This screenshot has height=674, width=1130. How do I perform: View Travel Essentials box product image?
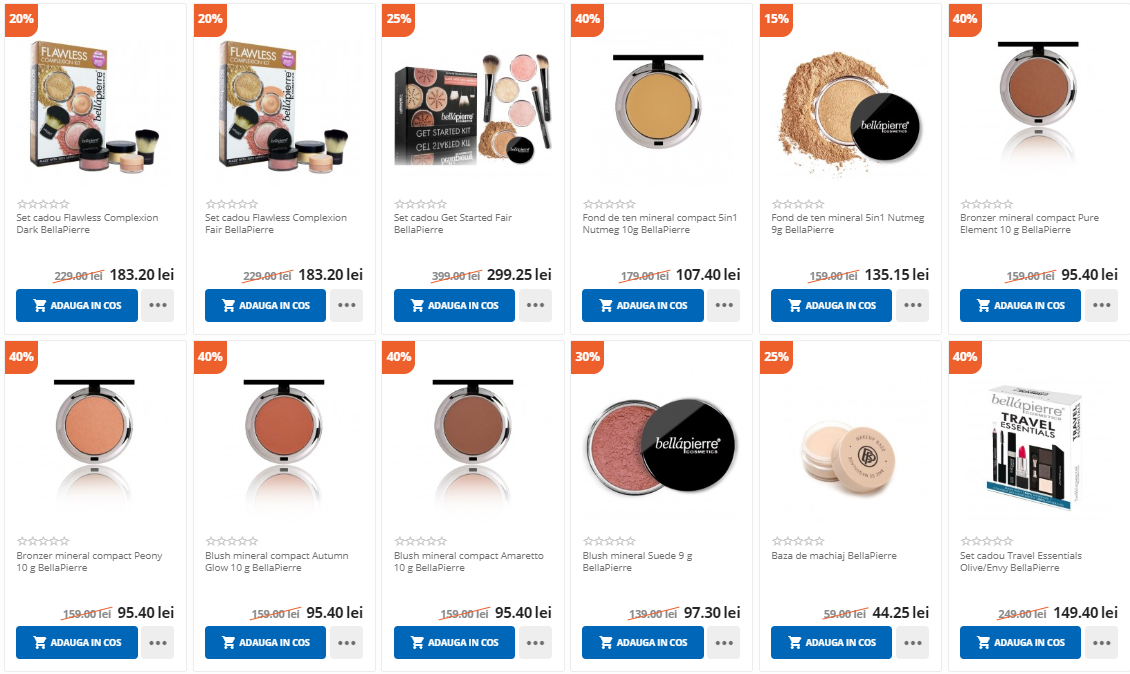tap(1033, 447)
